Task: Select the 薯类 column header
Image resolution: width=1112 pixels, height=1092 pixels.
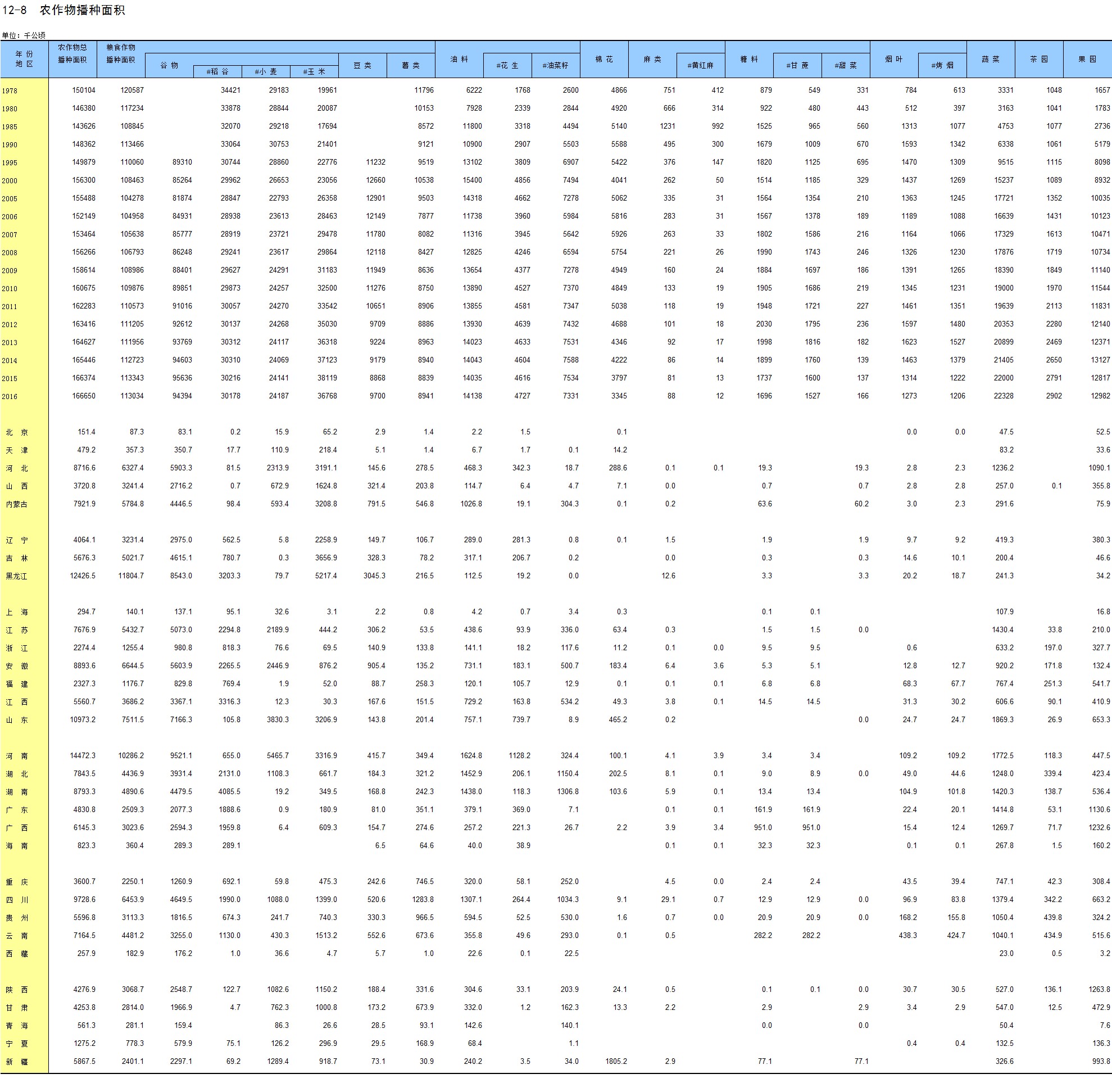Action: pyautogui.click(x=411, y=65)
